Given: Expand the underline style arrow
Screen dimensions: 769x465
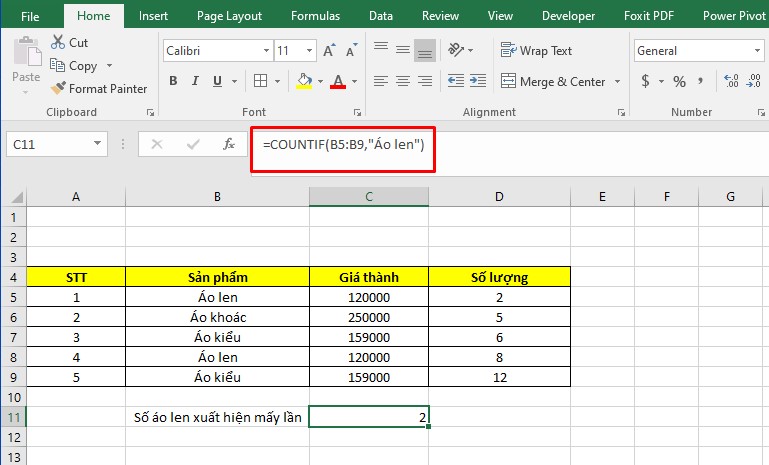Looking at the screenshot, I should [x=234, y=81].
